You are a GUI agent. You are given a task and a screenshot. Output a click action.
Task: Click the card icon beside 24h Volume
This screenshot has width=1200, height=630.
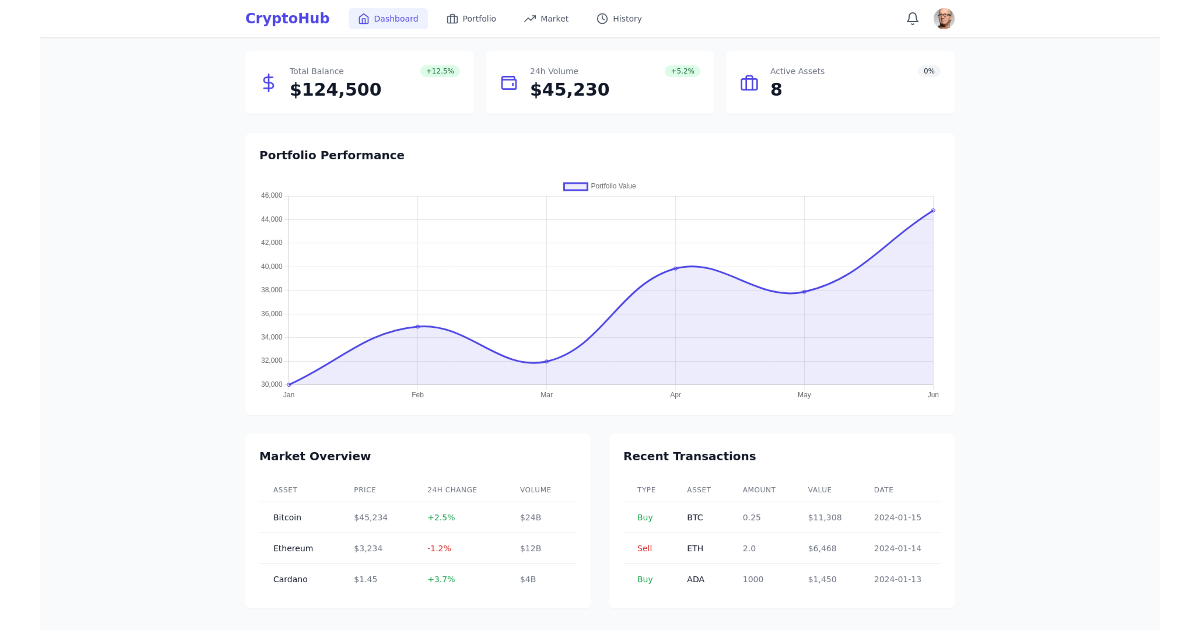(508, 81)
